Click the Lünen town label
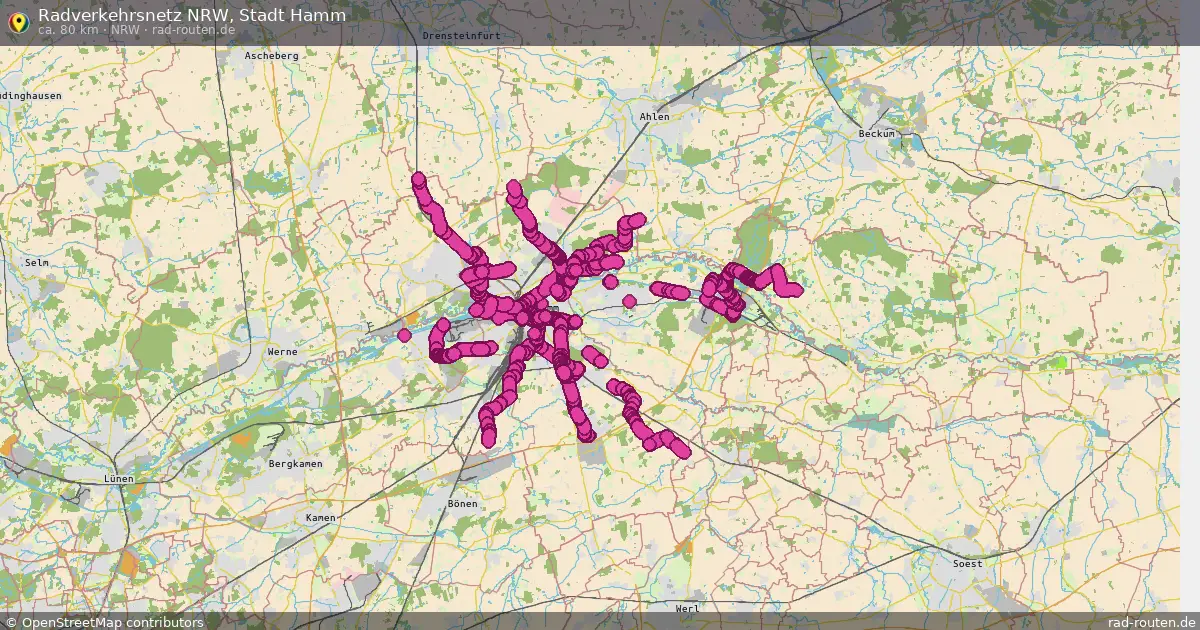1200x630 pixels. click(x=119, y=480)
